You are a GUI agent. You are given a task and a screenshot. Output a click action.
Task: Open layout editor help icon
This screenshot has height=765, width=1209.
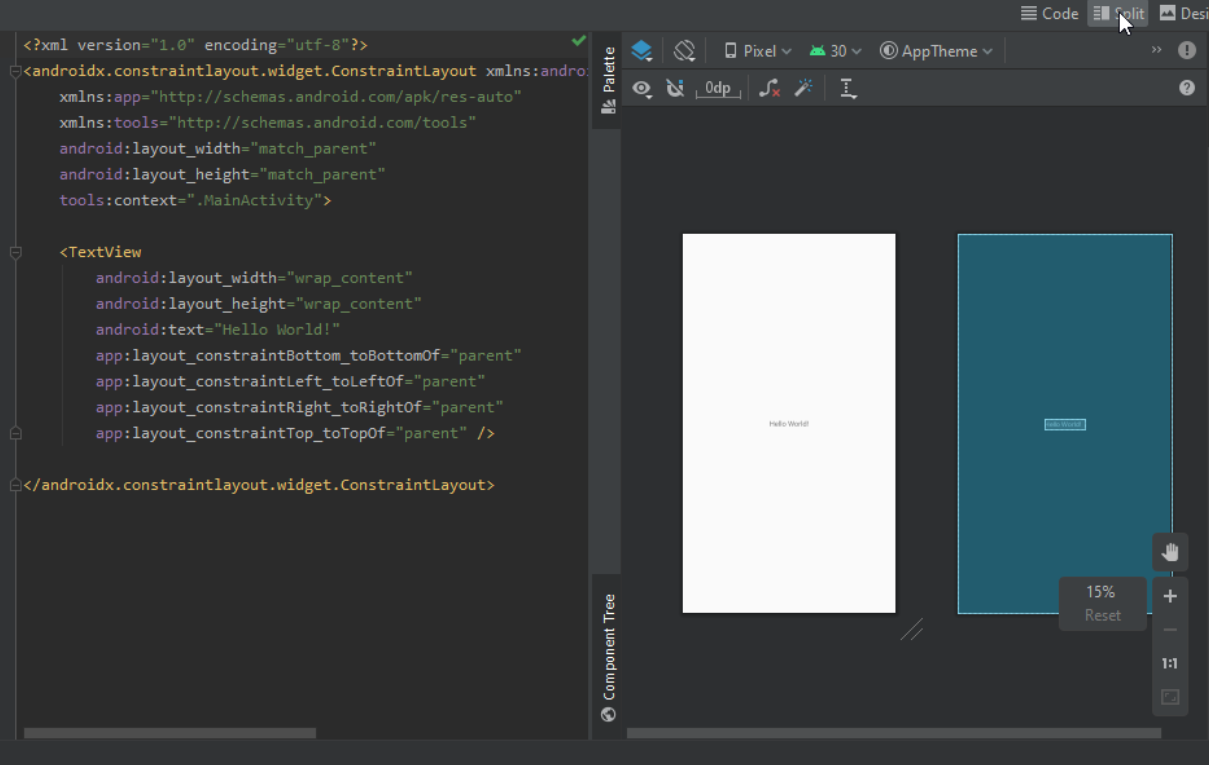1187,88
